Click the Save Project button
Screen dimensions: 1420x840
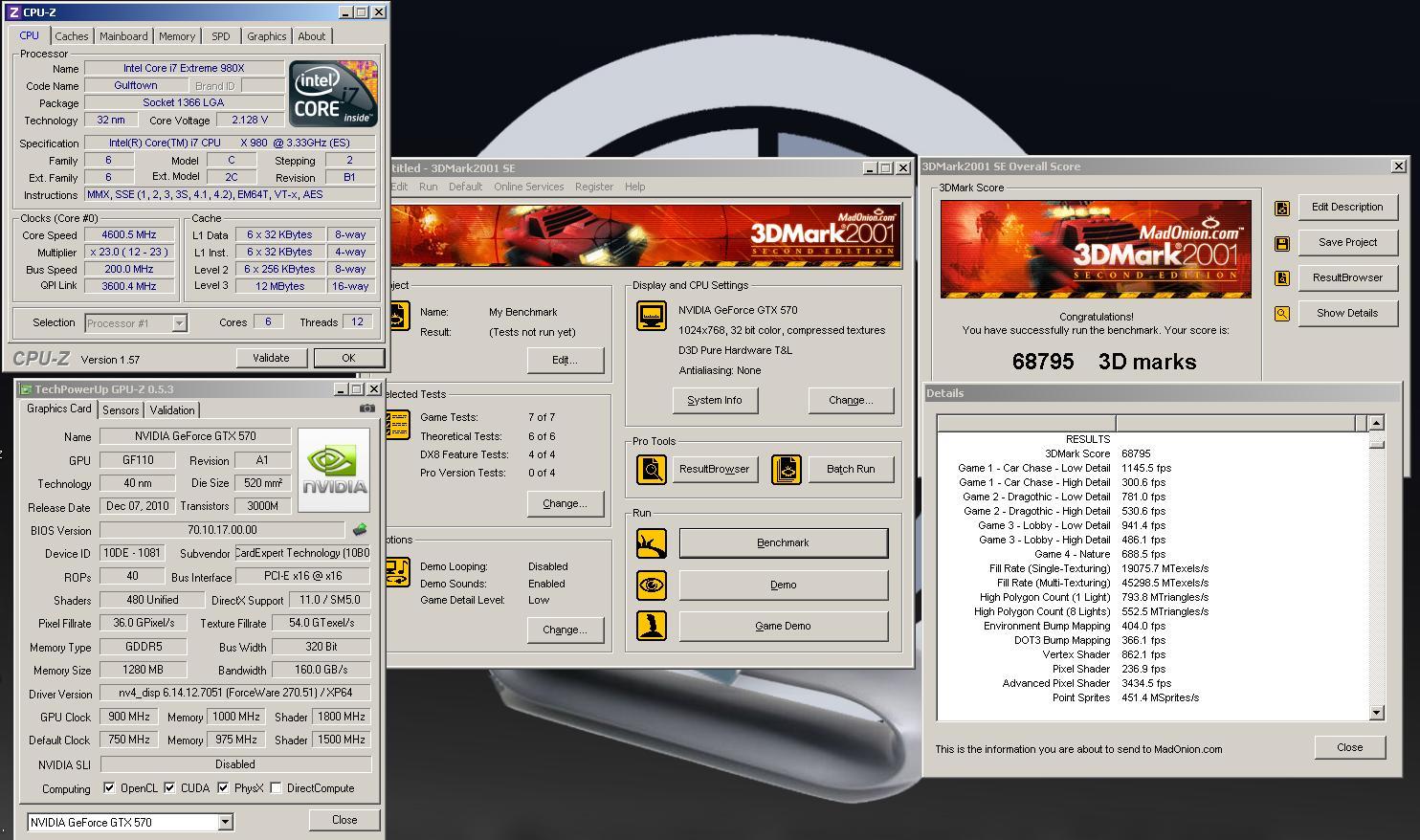pyautogui.click(x=1347, y=242)
